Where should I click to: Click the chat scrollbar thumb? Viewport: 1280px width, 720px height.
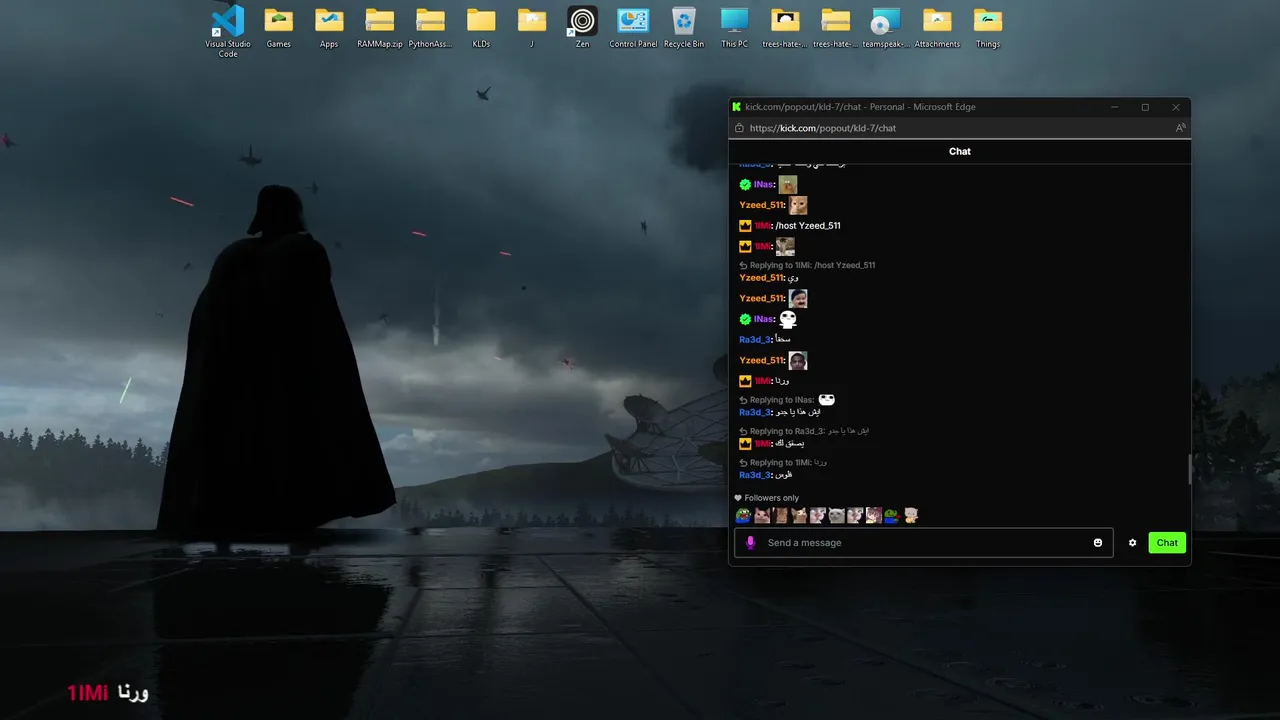pyautogui.click(x=1189, y=469)
